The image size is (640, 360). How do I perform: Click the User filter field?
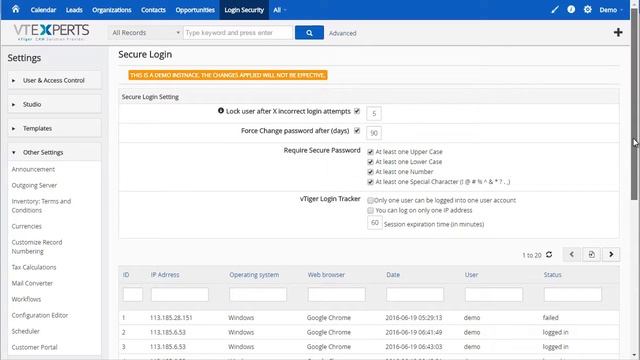tap(494, 294)
